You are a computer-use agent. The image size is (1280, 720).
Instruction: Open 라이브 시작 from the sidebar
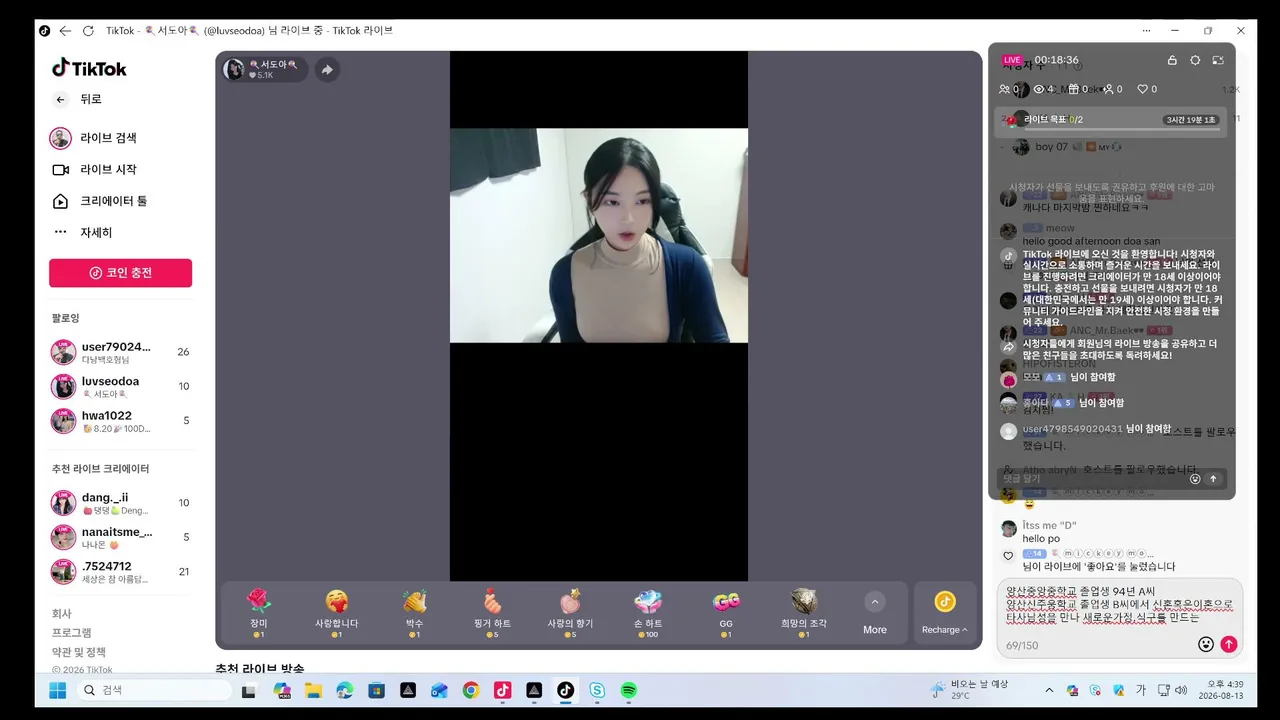(94, 170)
